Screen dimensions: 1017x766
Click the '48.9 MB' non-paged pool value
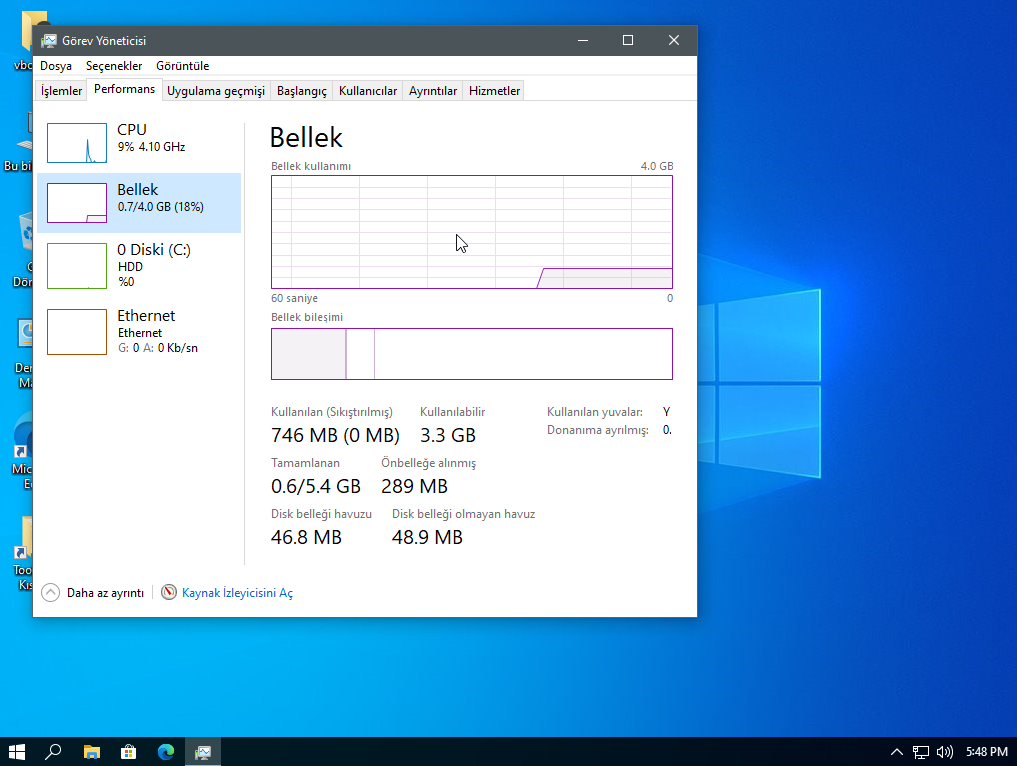click(x=427, y=538)
